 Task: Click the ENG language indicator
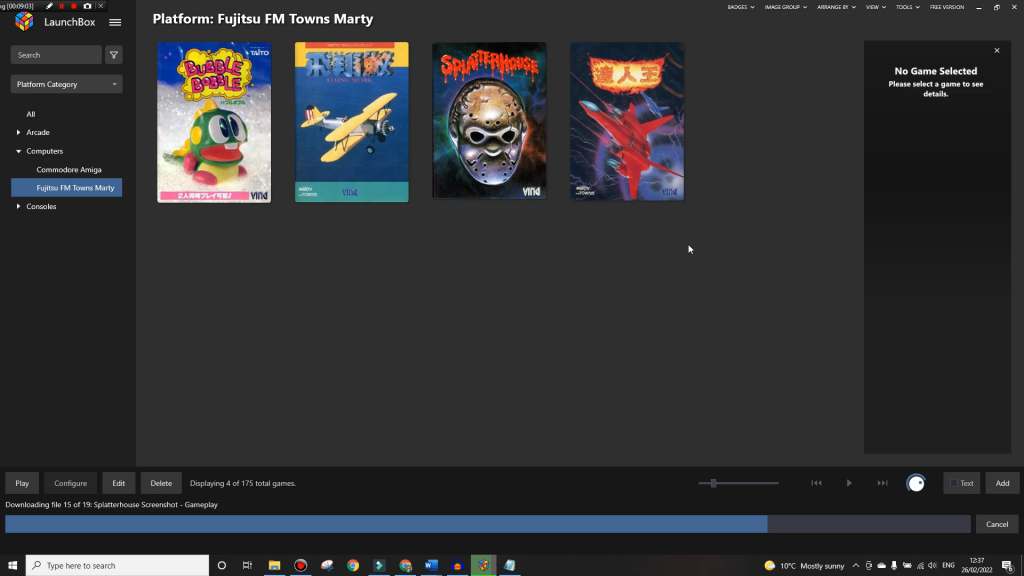(x=948, y=566)
